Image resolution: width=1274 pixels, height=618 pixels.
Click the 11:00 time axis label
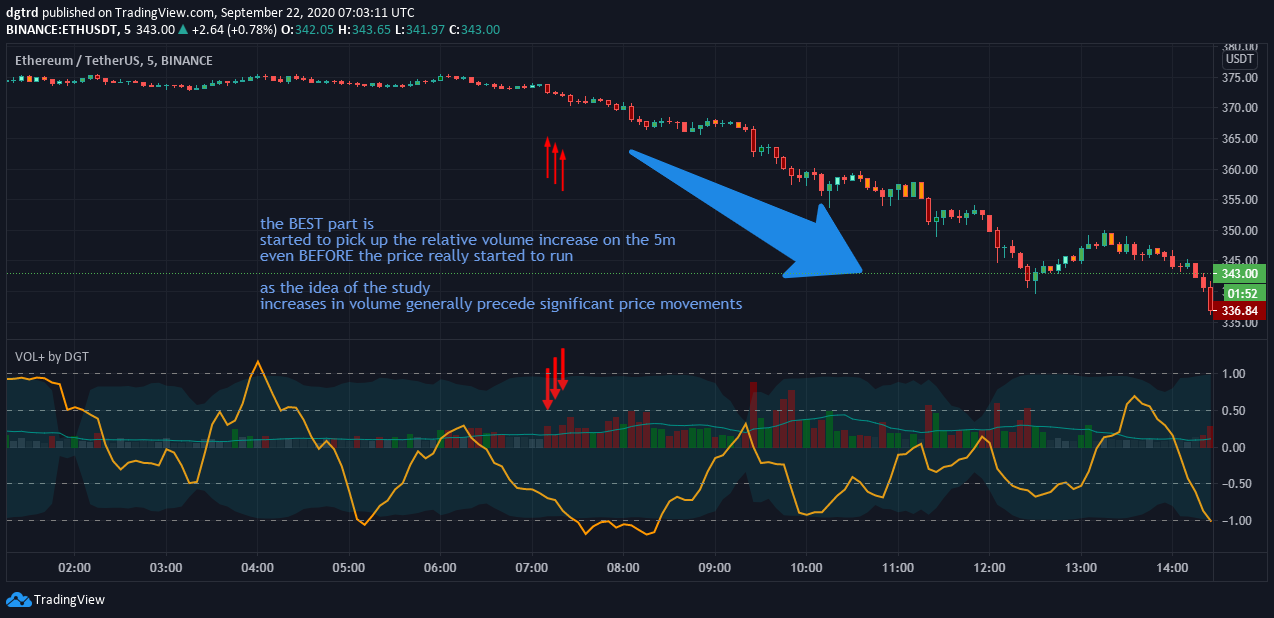pyautogui.click(x=898, y=568)
